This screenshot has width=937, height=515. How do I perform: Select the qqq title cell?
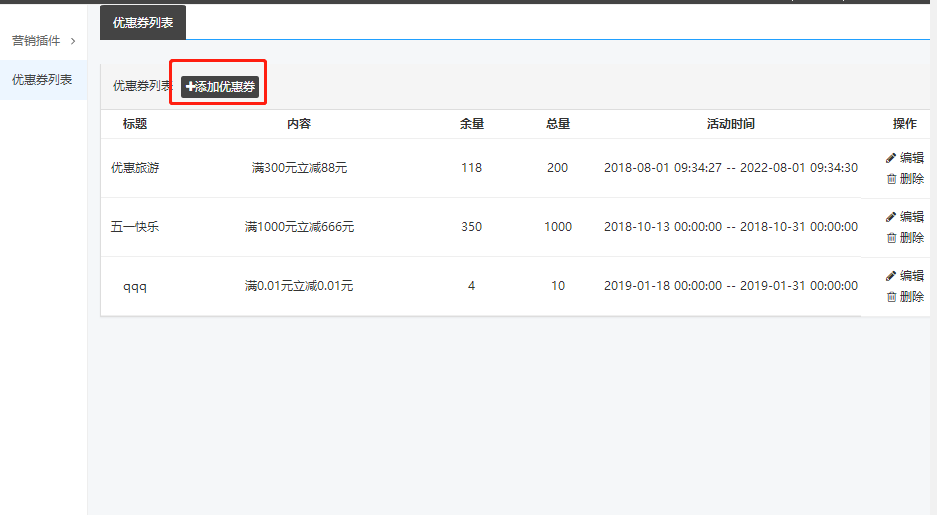click(135, 286)
